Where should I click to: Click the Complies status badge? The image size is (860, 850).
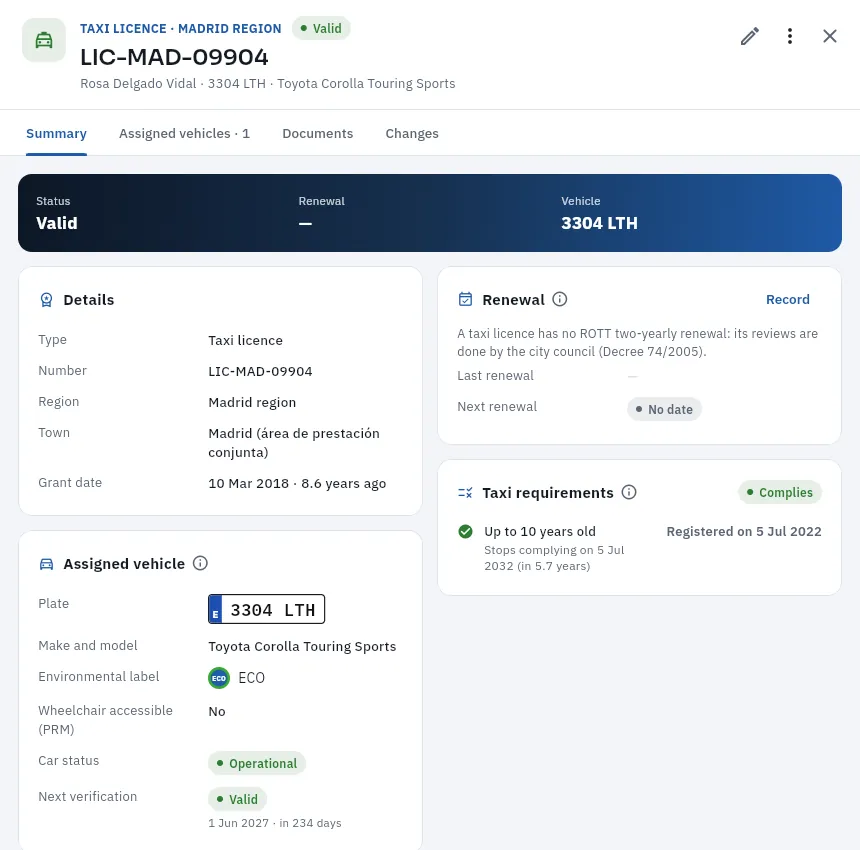tap(780, 492)
